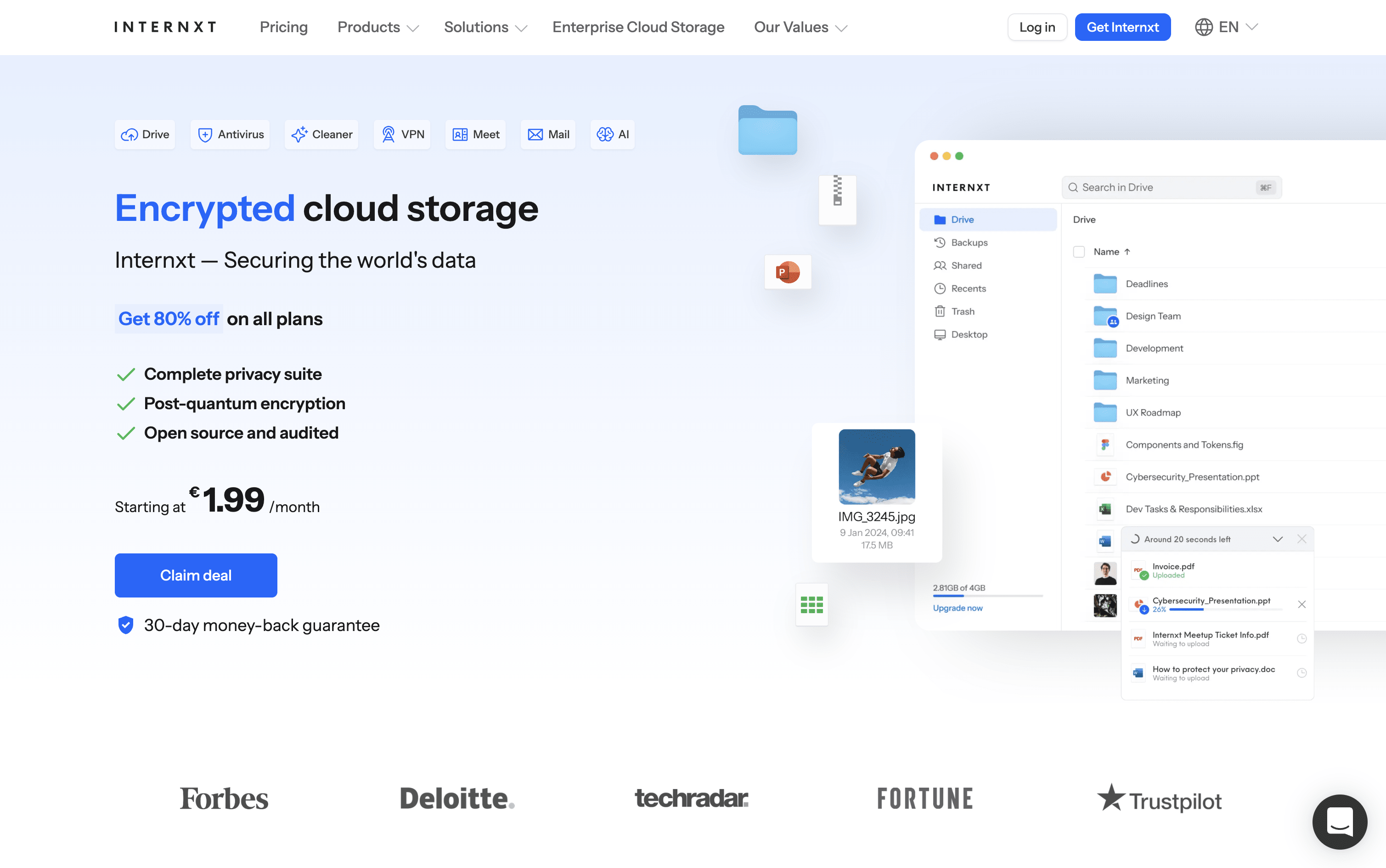Click the Development folder icon
Viewport: 1386px width, 868px height.
(1105, 348)
